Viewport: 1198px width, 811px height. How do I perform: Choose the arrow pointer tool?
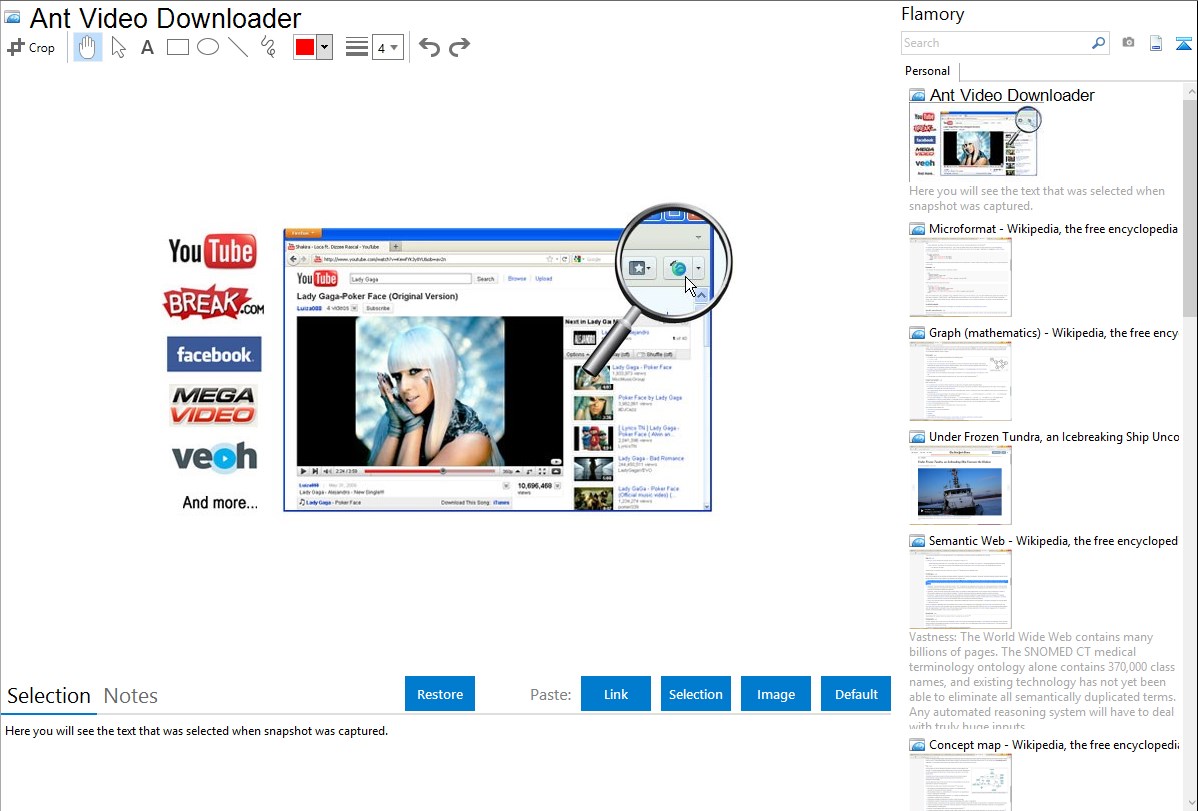tap(118, 47)
